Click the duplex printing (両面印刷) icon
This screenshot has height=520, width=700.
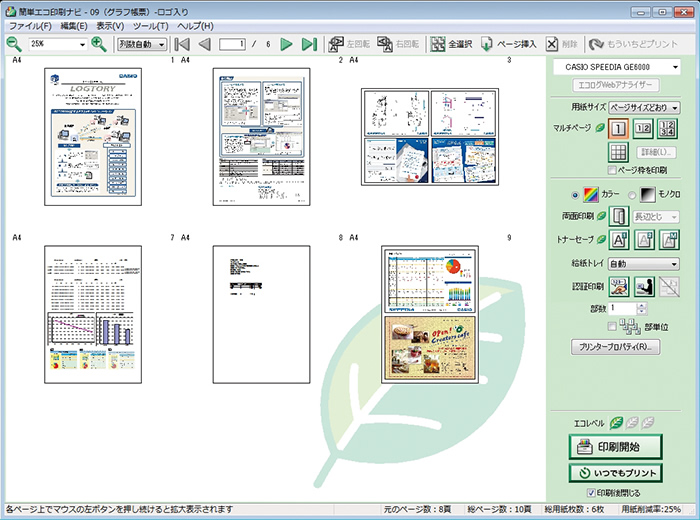619,215
